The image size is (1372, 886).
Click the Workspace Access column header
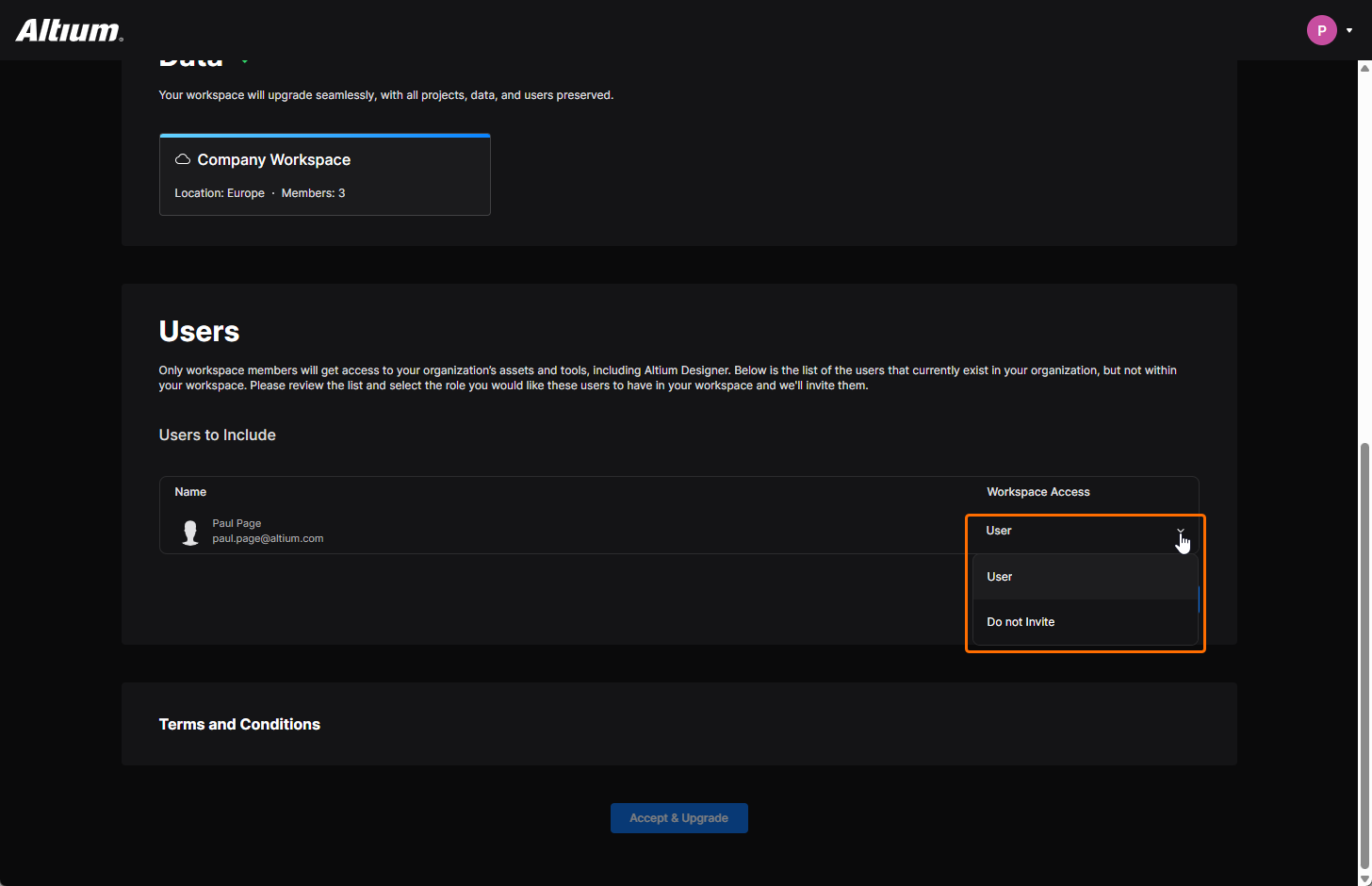(x=1038, y=492)
